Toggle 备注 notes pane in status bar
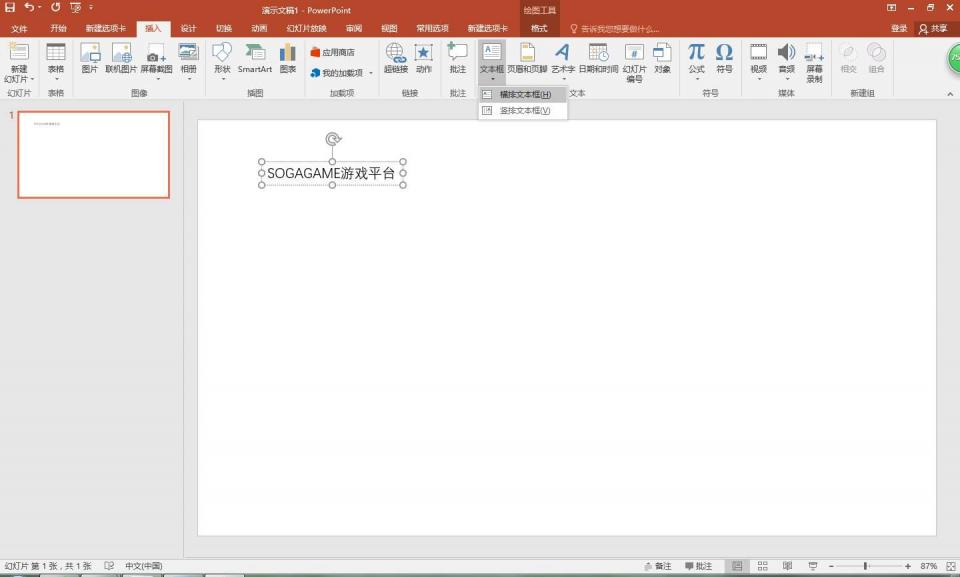Image resolution: width=960 pixels, height=577 pixels. tap(657, 566)
